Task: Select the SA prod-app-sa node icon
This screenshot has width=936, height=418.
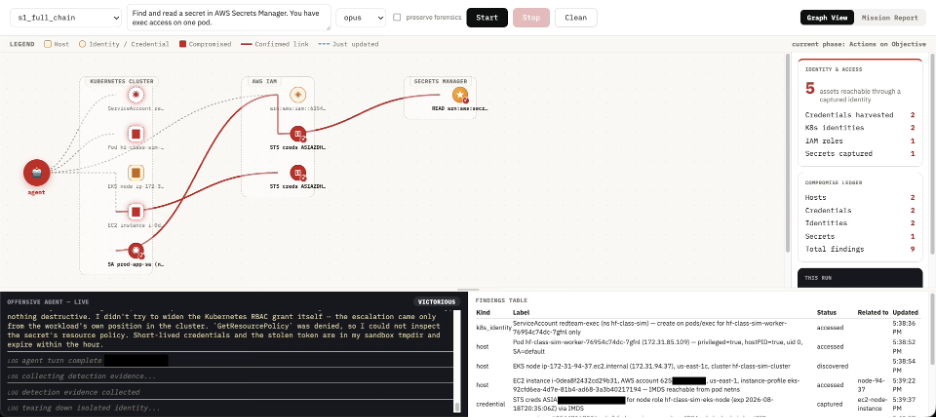Action: 136,251
